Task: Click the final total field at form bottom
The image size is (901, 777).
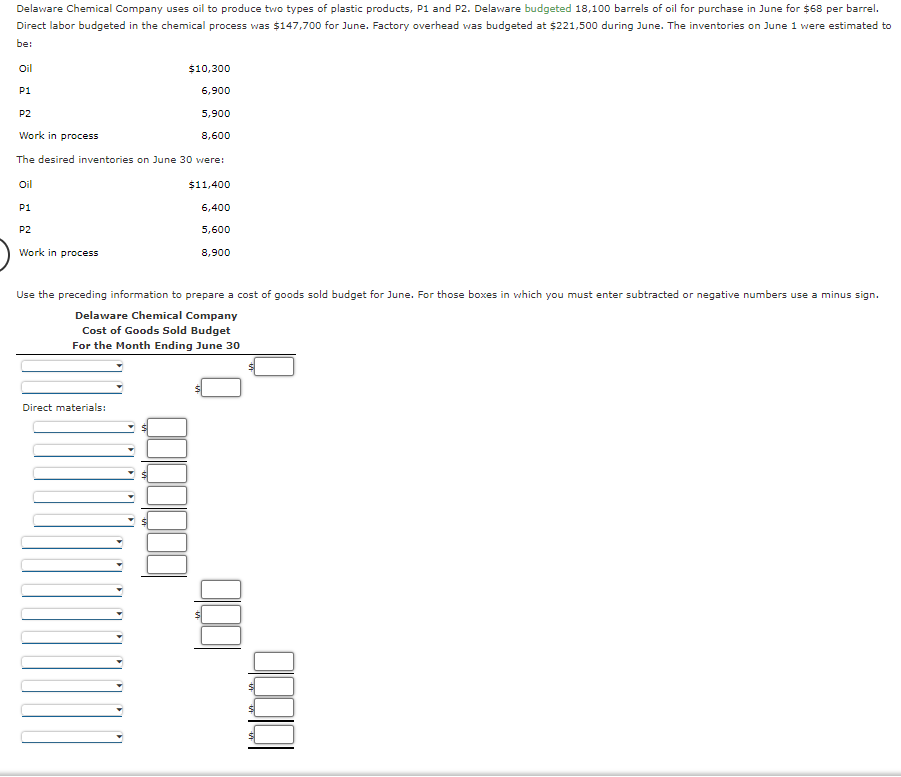Action: point(274,734)
